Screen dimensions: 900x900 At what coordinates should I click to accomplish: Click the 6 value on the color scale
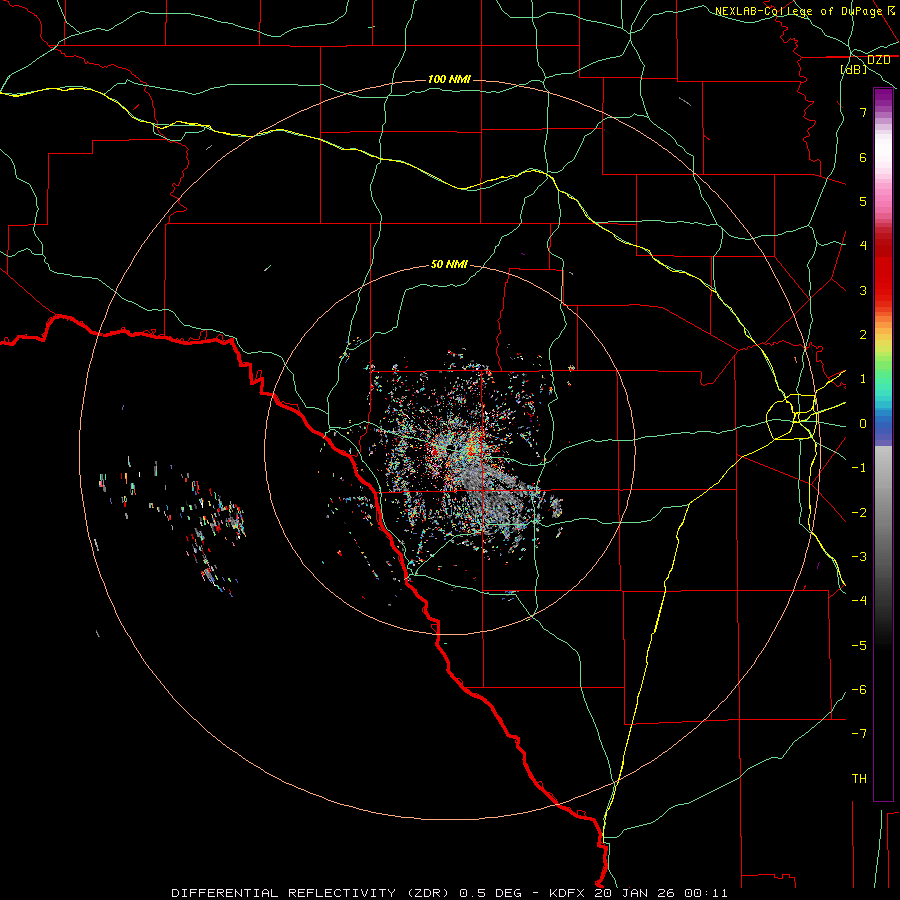click(x=863, y=157)
